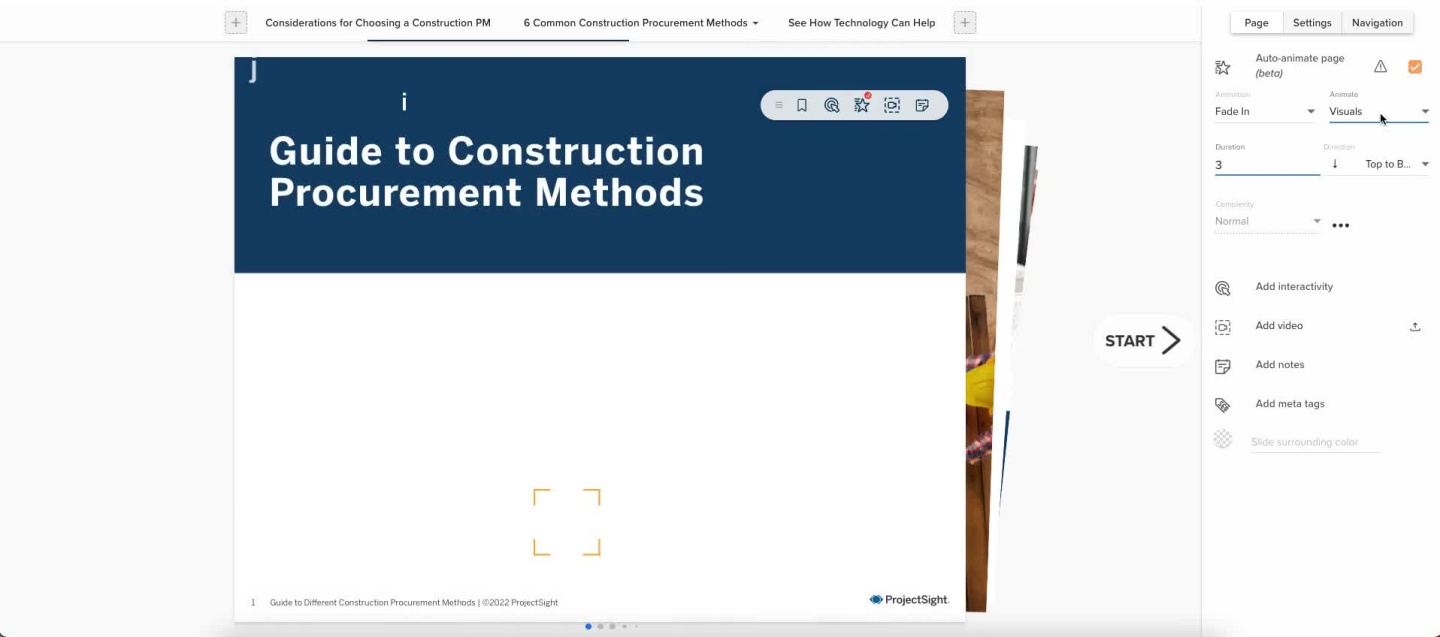Image resolution: width=1440 pixels, height=637 pixels.
Task: Switch to the Settings tab
Action: coord(1312,22)
